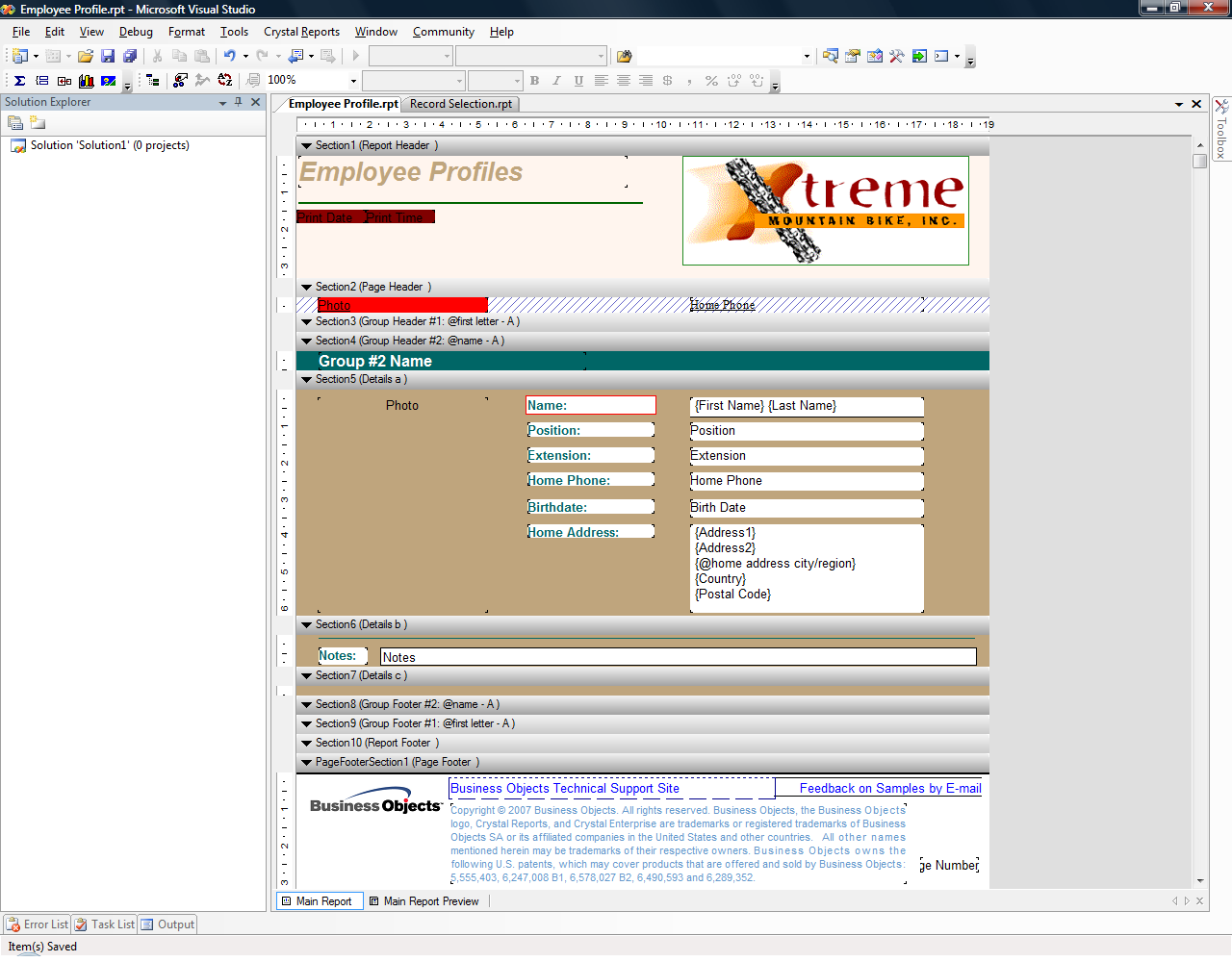Open the Active Files dropdown near document tabs
This screenshot has width=1232, height=962.
(1178, 104)
